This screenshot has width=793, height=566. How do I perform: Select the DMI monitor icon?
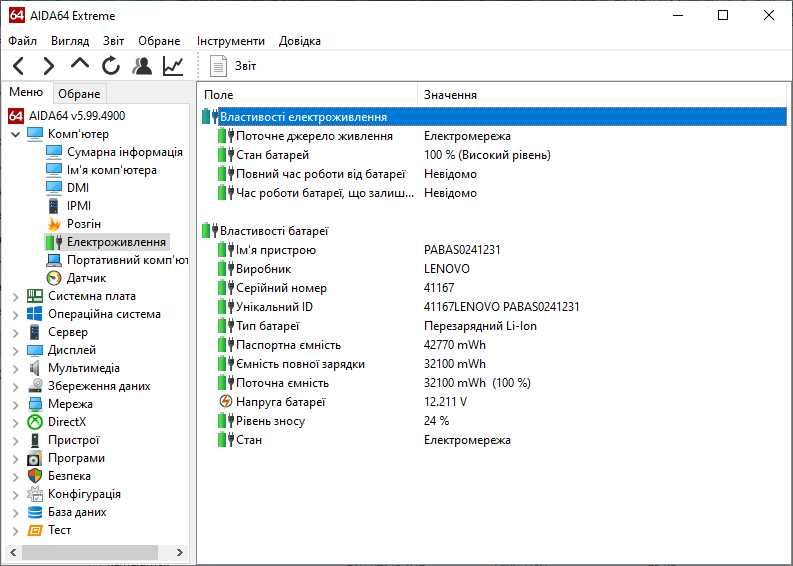pyautogui.click(x=54, y=188)
